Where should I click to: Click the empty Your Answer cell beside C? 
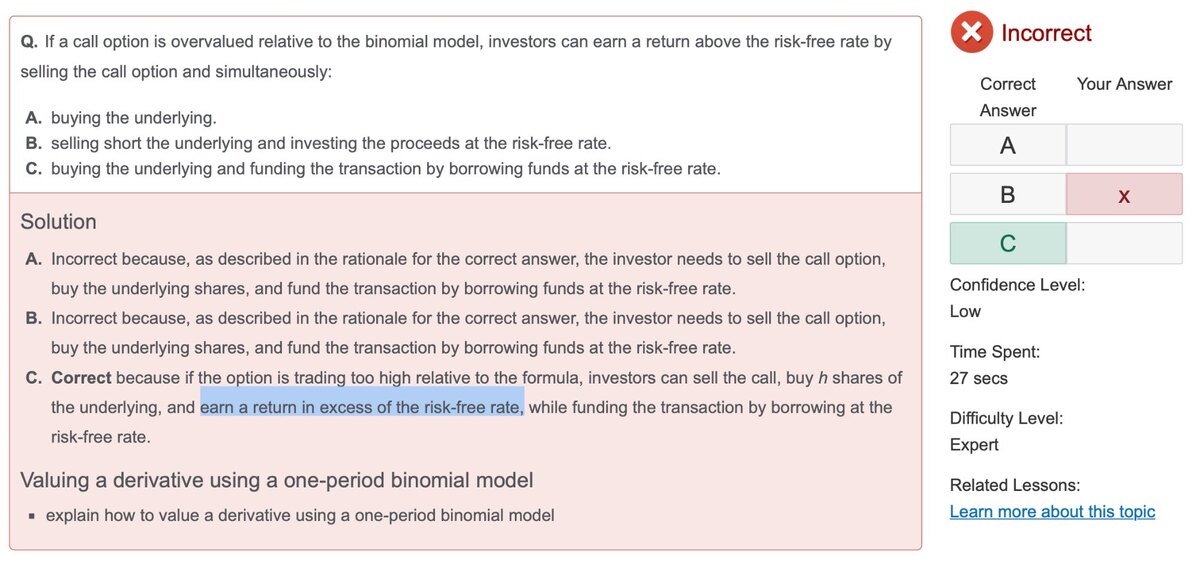tap(1124, 243)
